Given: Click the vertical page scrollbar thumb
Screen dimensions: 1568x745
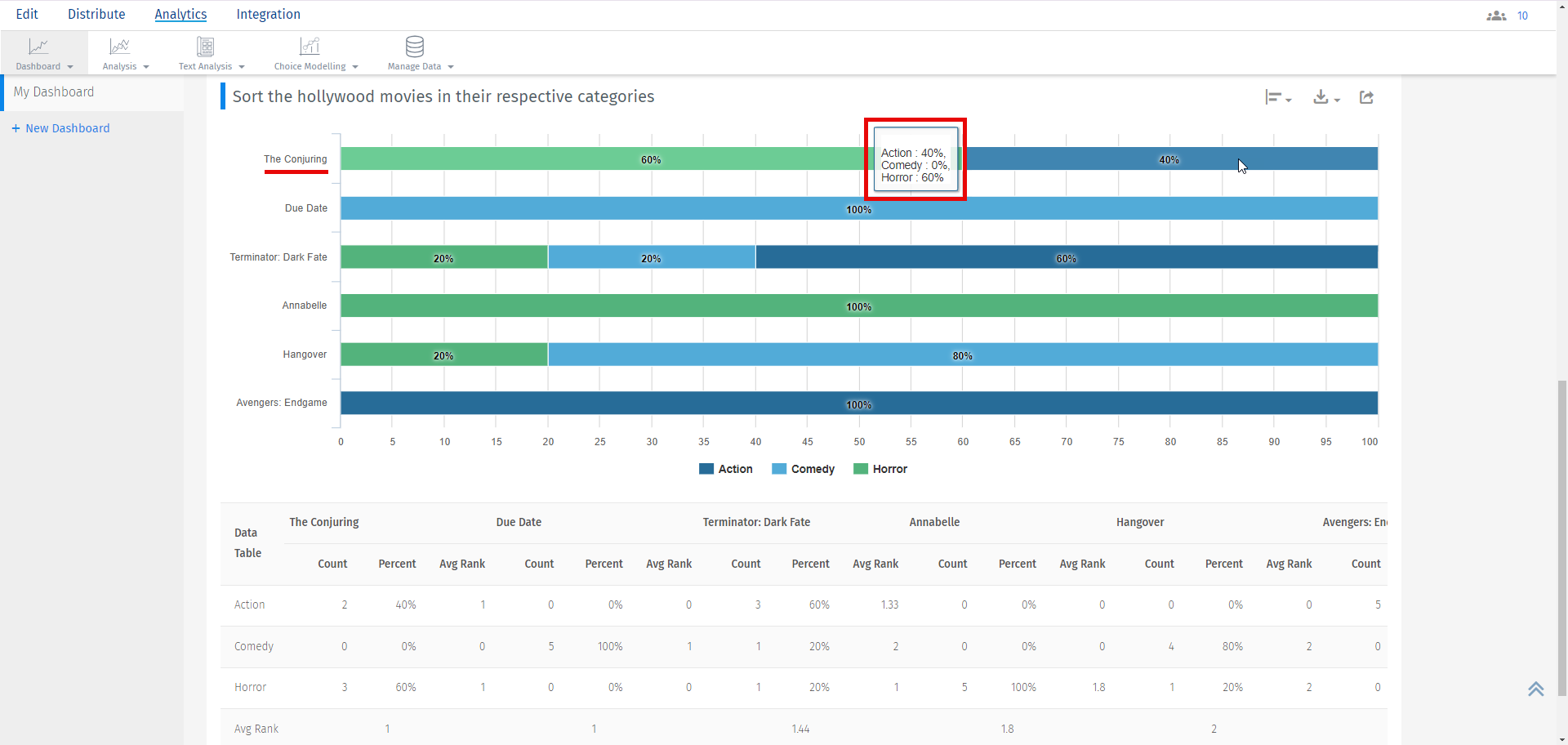Looking at the screenshot, I should pos(1562,537).
